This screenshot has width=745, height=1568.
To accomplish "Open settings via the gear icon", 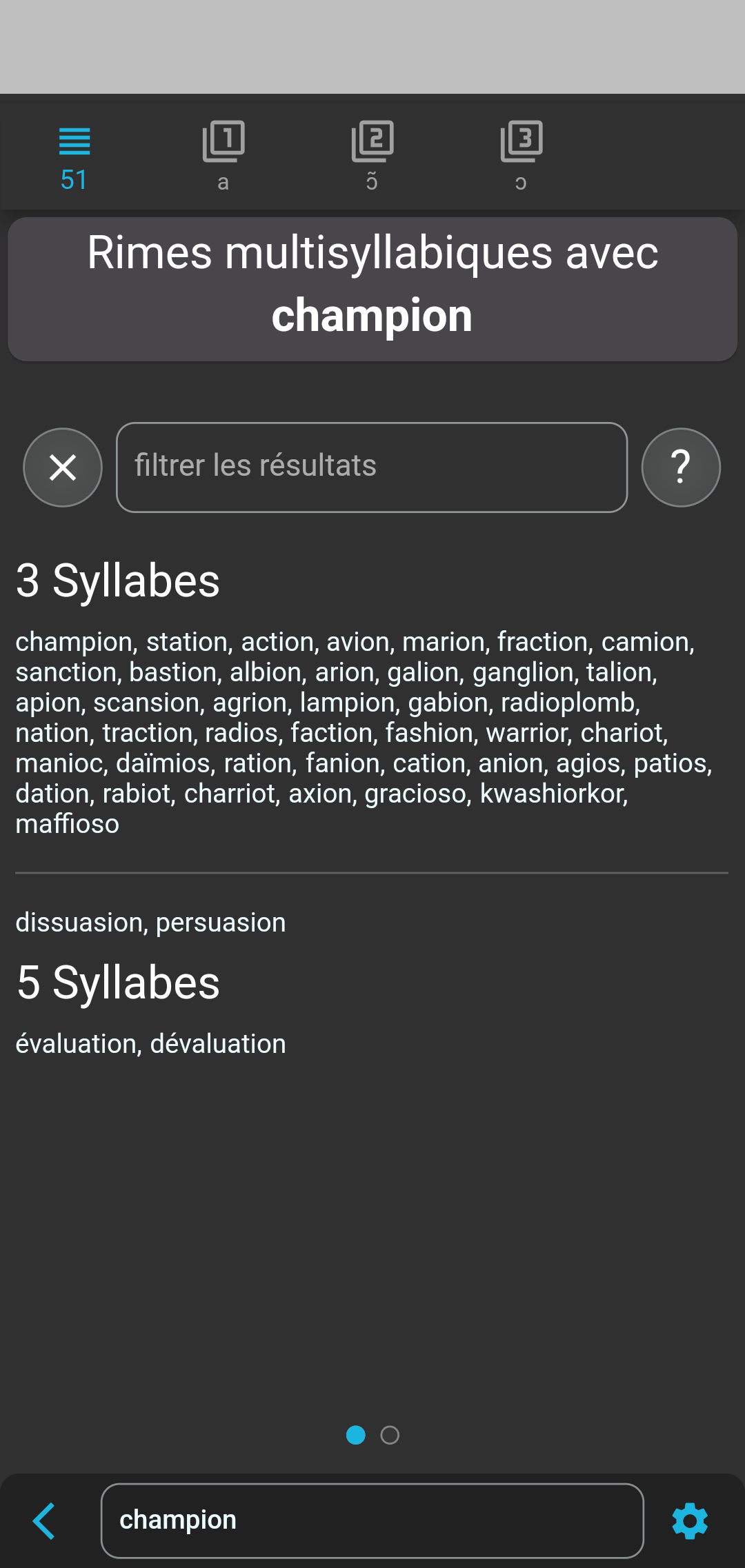I will tap(690, 1521).
